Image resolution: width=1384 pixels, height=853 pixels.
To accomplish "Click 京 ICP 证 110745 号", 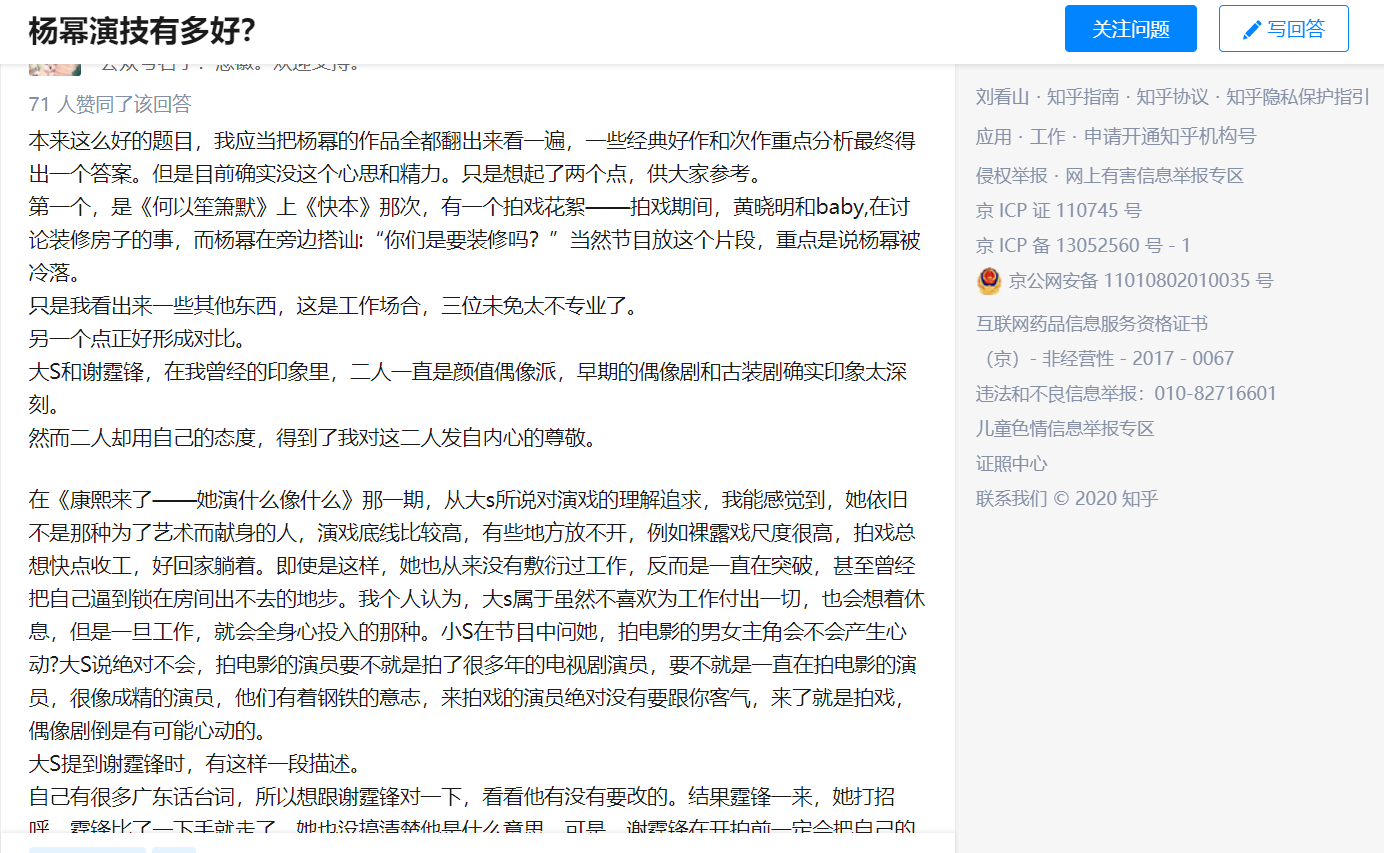I will pyautogui.click(x=1059, y=211).
